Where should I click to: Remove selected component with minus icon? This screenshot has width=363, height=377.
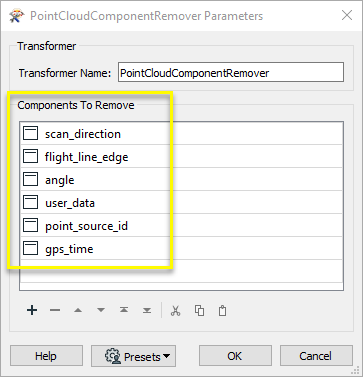click(55, 310)
